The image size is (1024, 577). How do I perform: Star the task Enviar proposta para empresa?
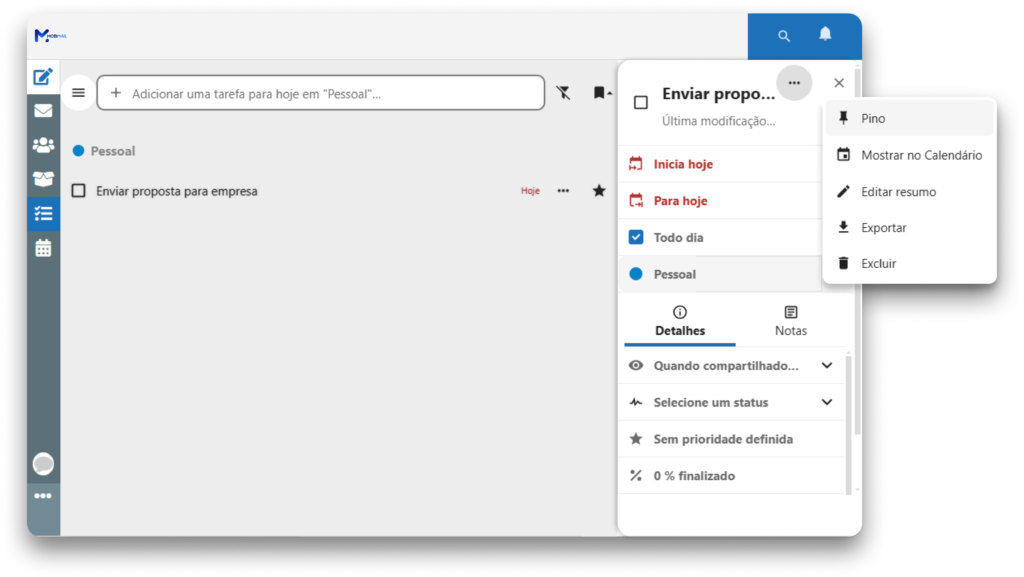pyautogui.click(x=599, y=190)
